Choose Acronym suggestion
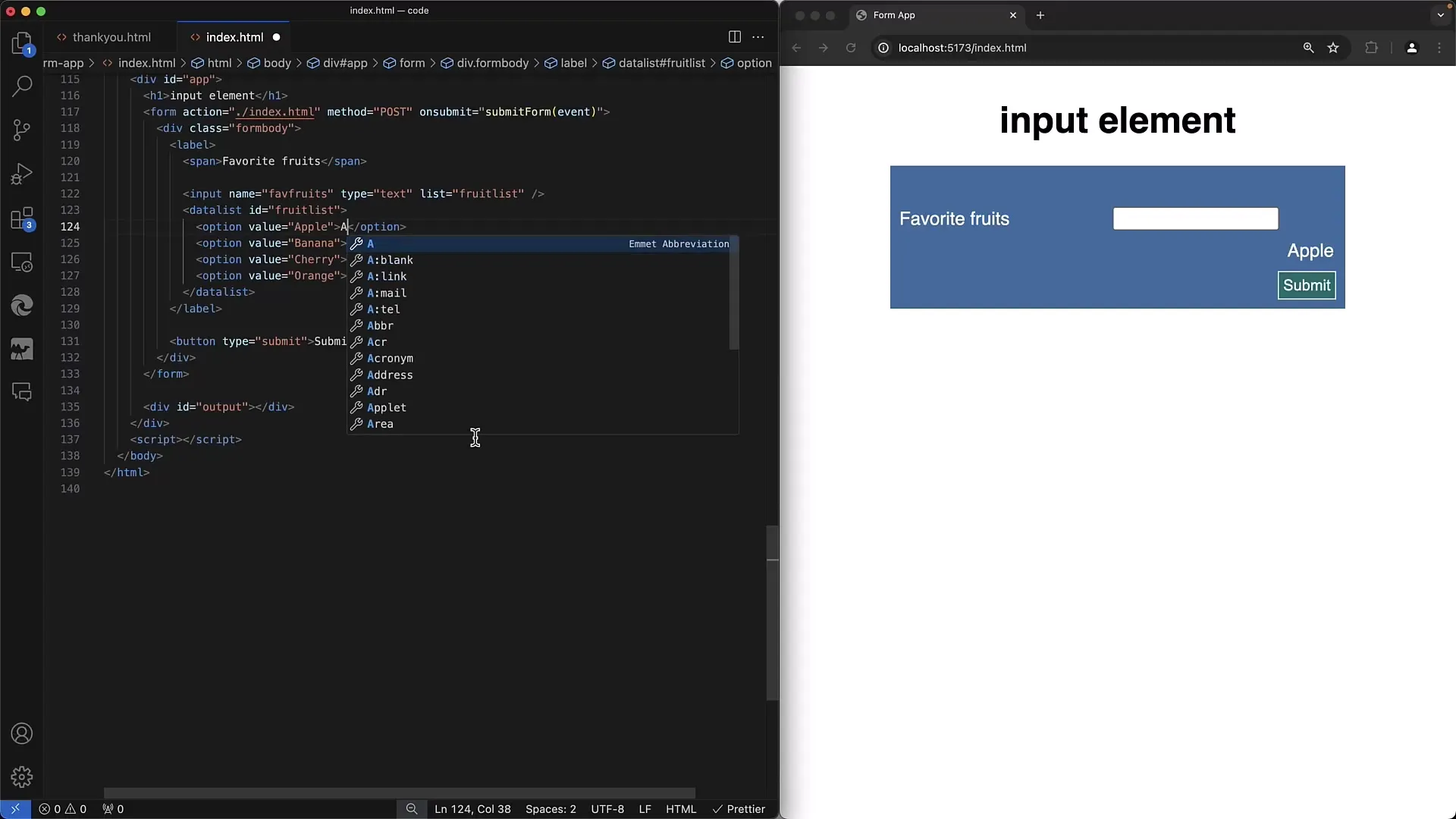This screenshot has width=1456, height=819. [x=538, y=359]
